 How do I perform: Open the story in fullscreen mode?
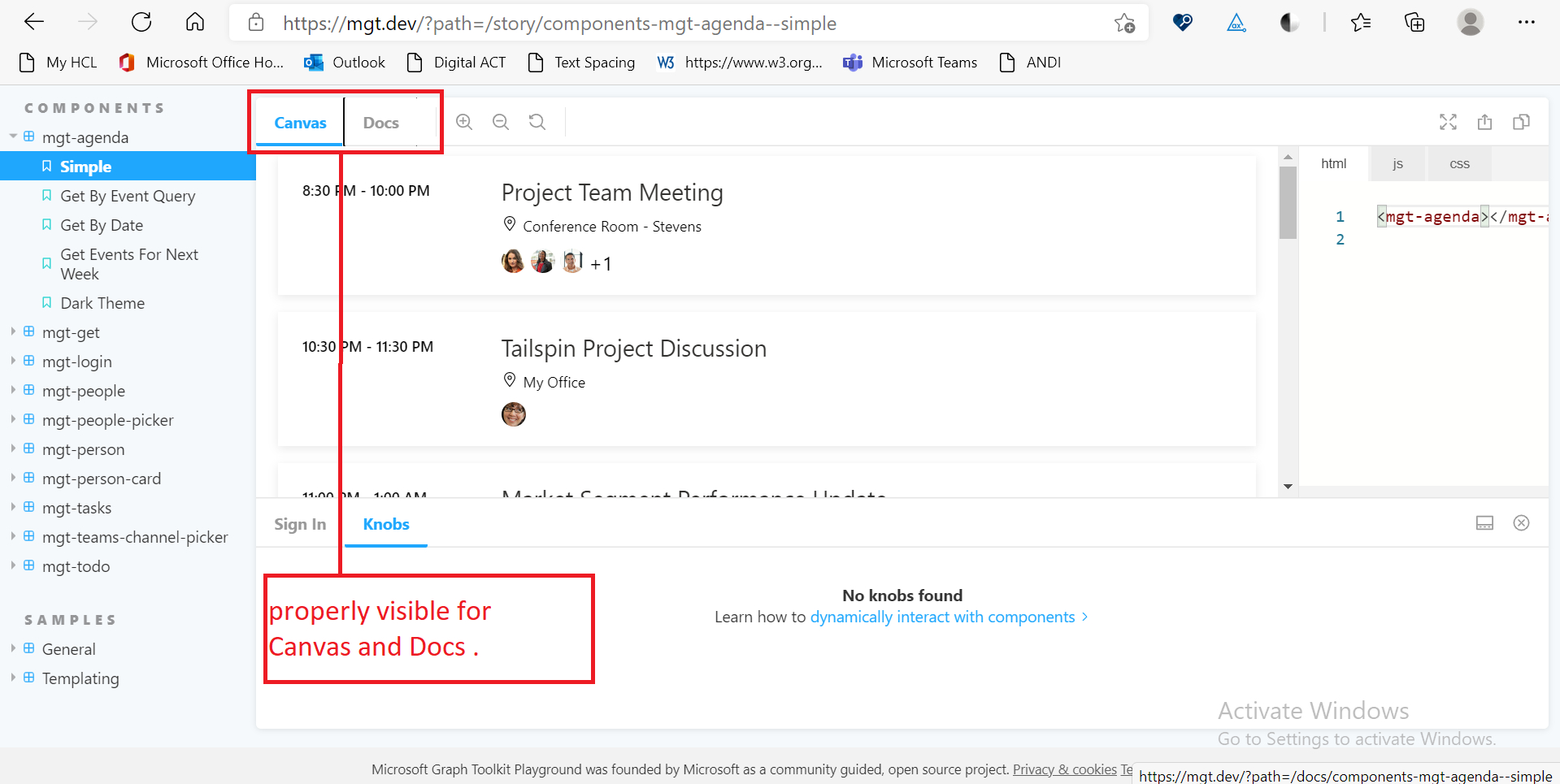coord(1448,122)
